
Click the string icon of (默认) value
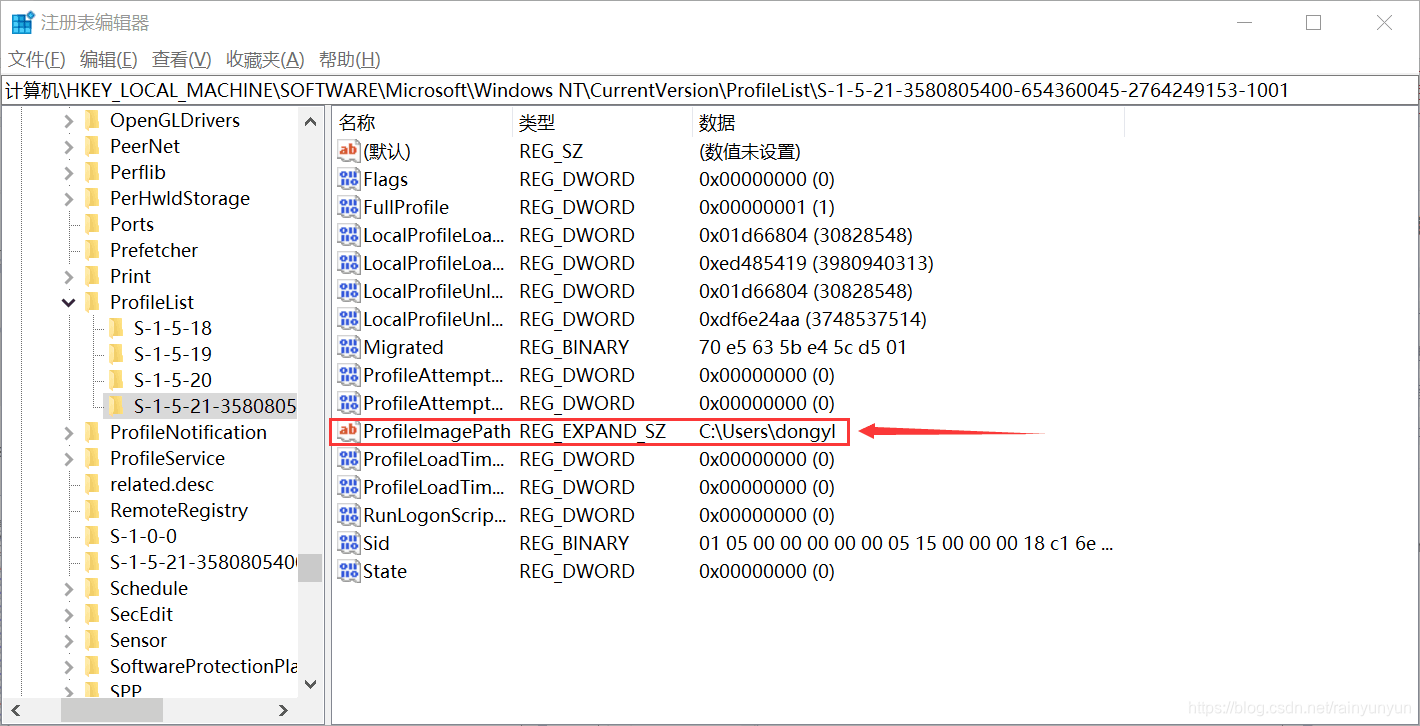348,151
